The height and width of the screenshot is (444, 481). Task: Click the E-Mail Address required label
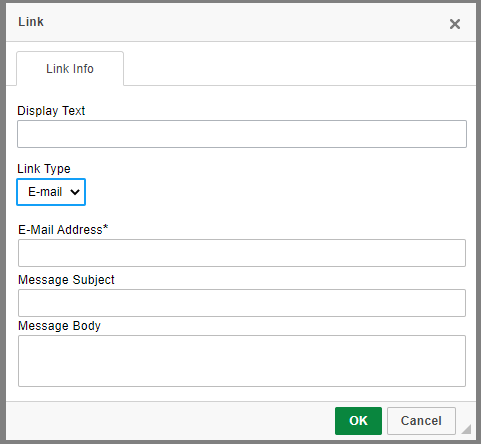point(63,230)
